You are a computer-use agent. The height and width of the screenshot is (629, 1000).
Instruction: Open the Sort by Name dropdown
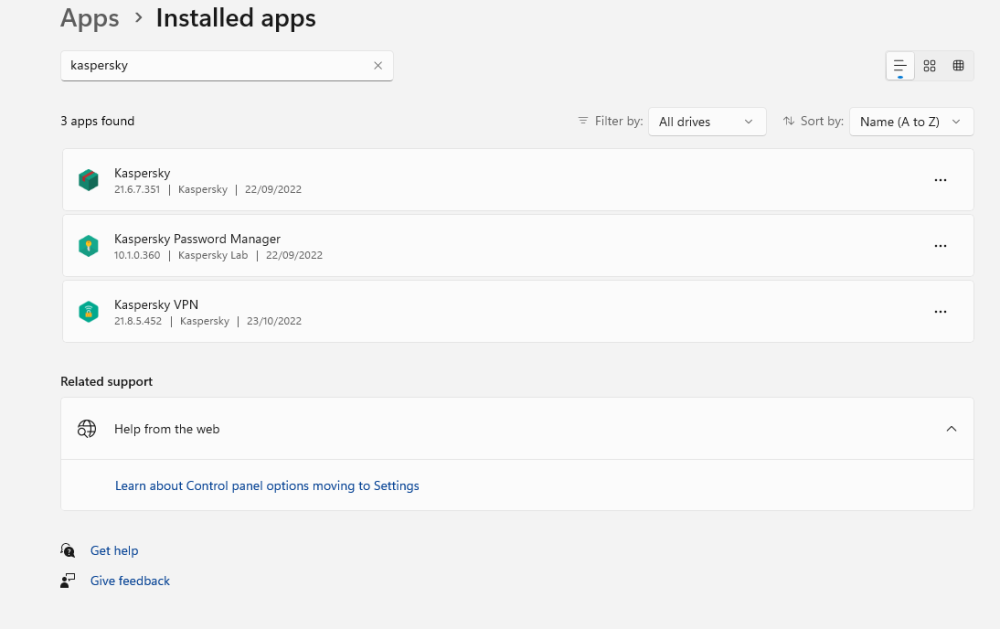click(x=911, y=121)
